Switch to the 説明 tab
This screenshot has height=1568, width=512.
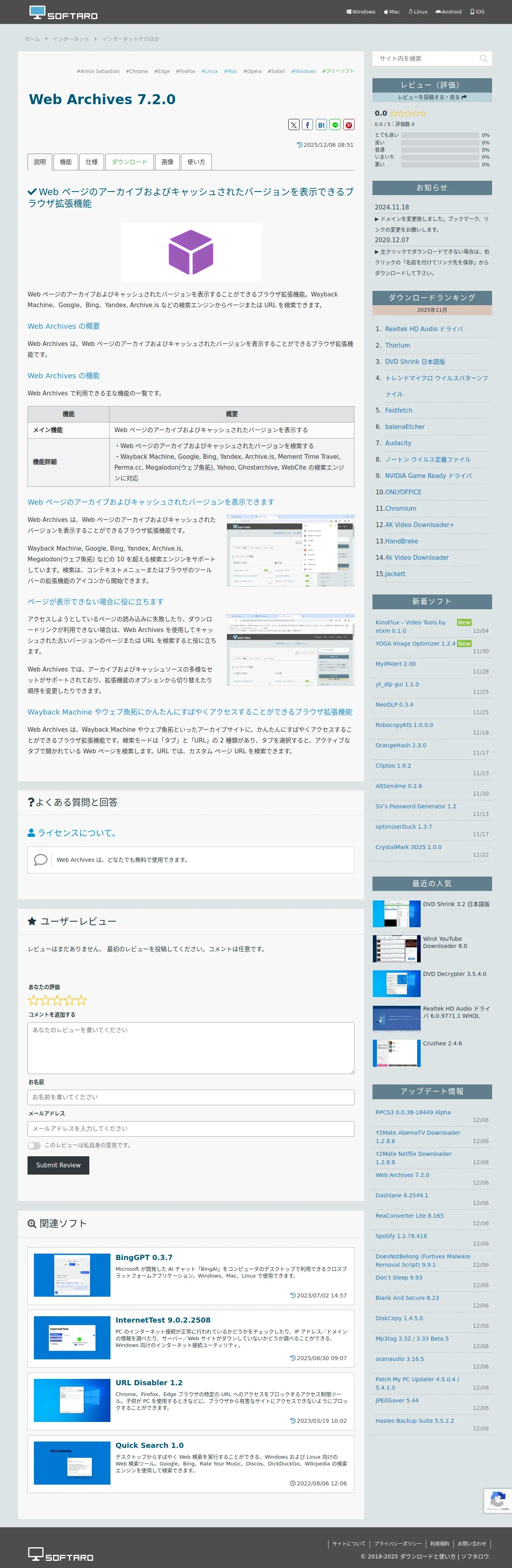point(39,162)
